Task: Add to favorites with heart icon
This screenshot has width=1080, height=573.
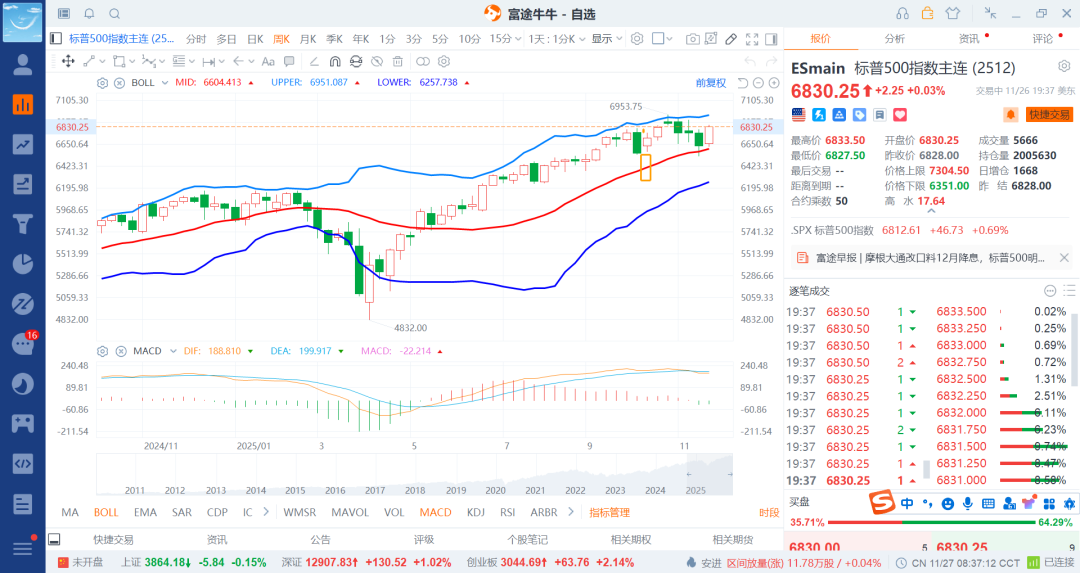Action: pos(900,114)
